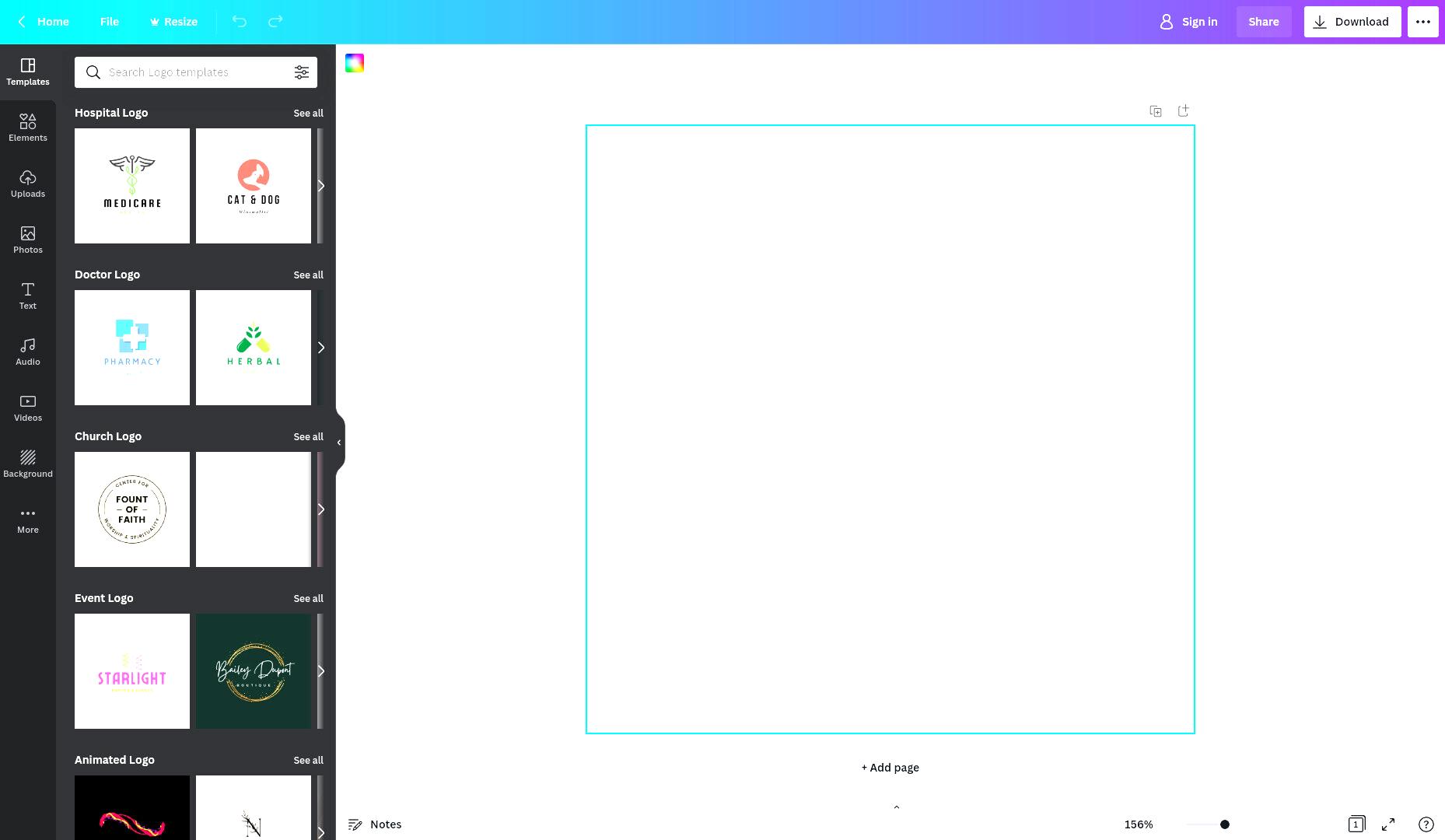Open the search filters icon
The height and width of the screenshot is (840, 1445).
pyautogui.click(x=302, y=72)
